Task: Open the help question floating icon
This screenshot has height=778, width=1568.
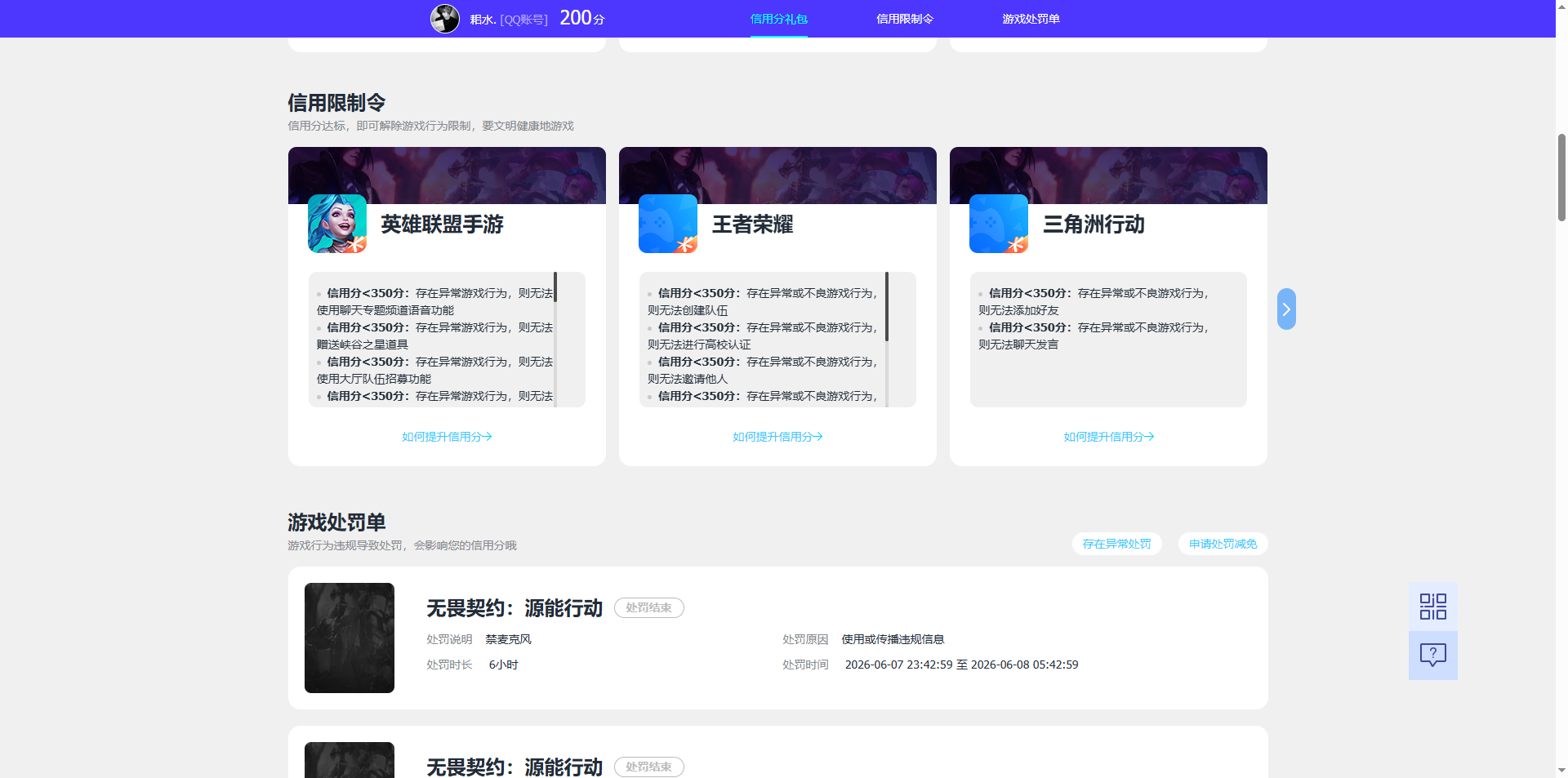Action: pos(1433,656)
